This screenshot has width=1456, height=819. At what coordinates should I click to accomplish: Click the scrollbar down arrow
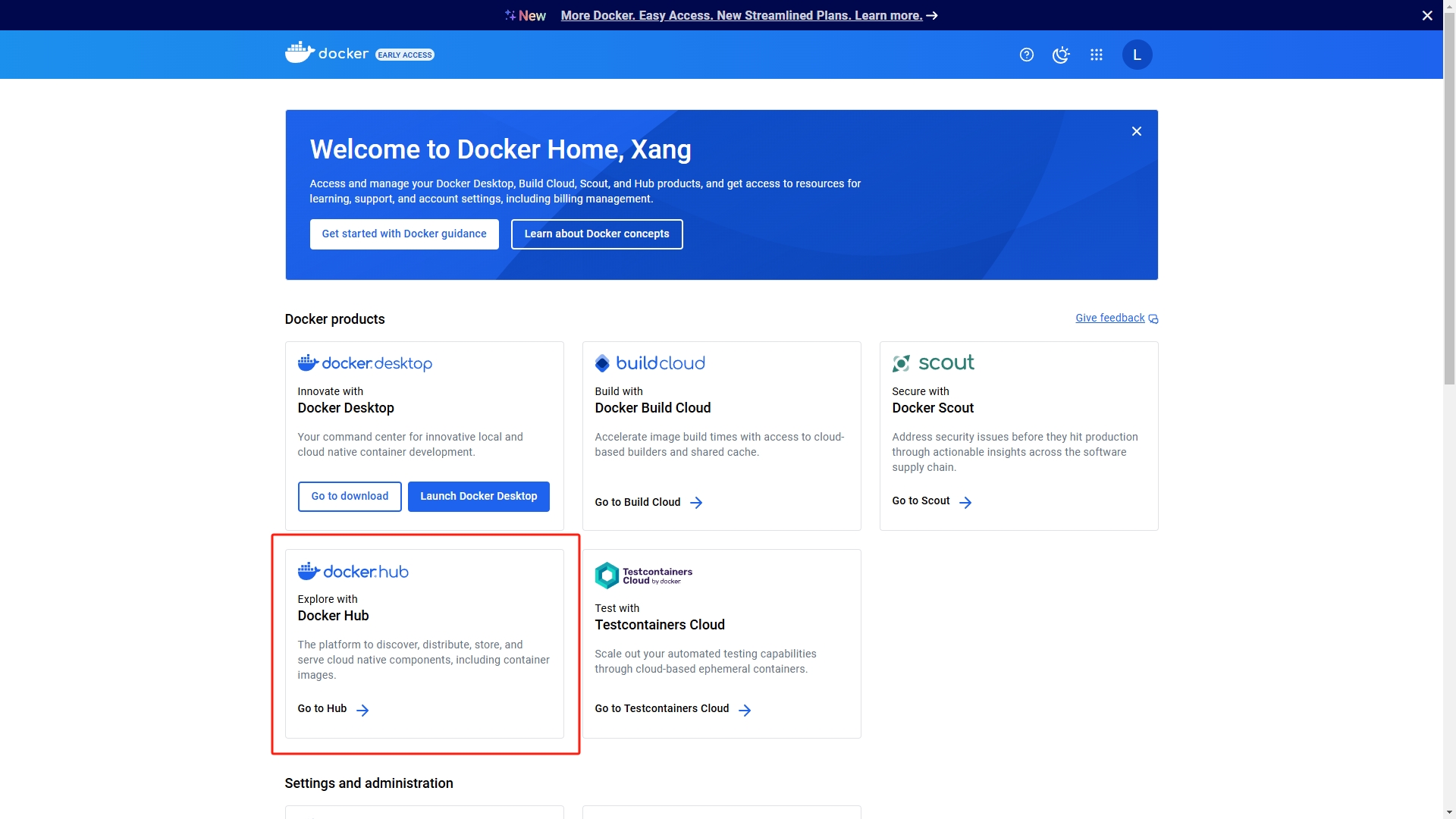1449,812
